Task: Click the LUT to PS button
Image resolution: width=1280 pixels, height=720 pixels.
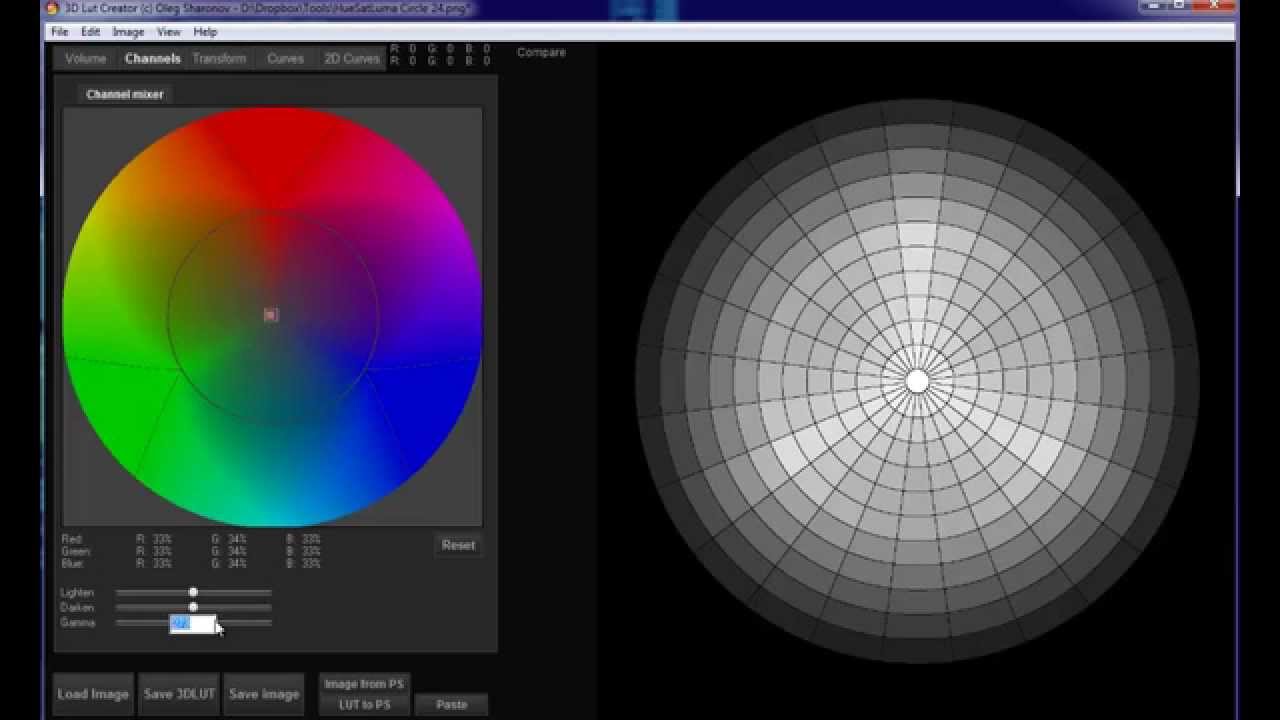Action: 364,705
